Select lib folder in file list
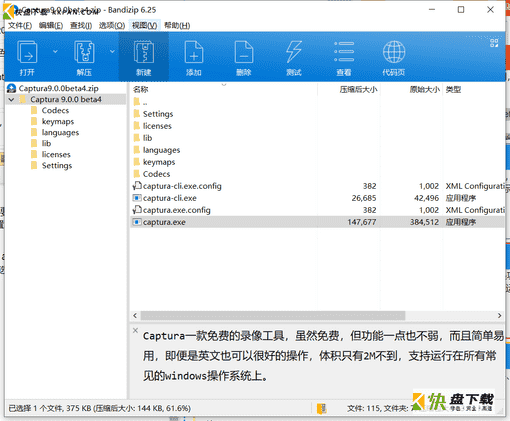510x421 pixels. (147, 138)
